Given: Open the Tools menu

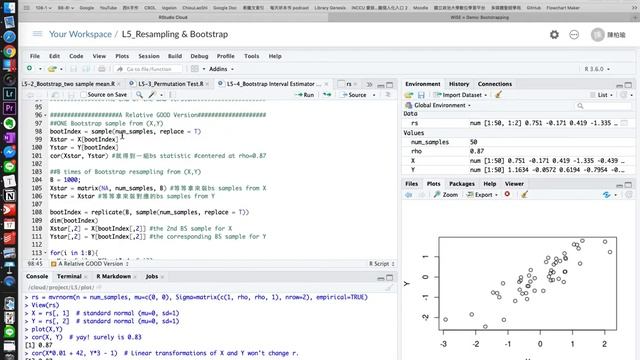Looking at the screenshot, I should [251, 56].
